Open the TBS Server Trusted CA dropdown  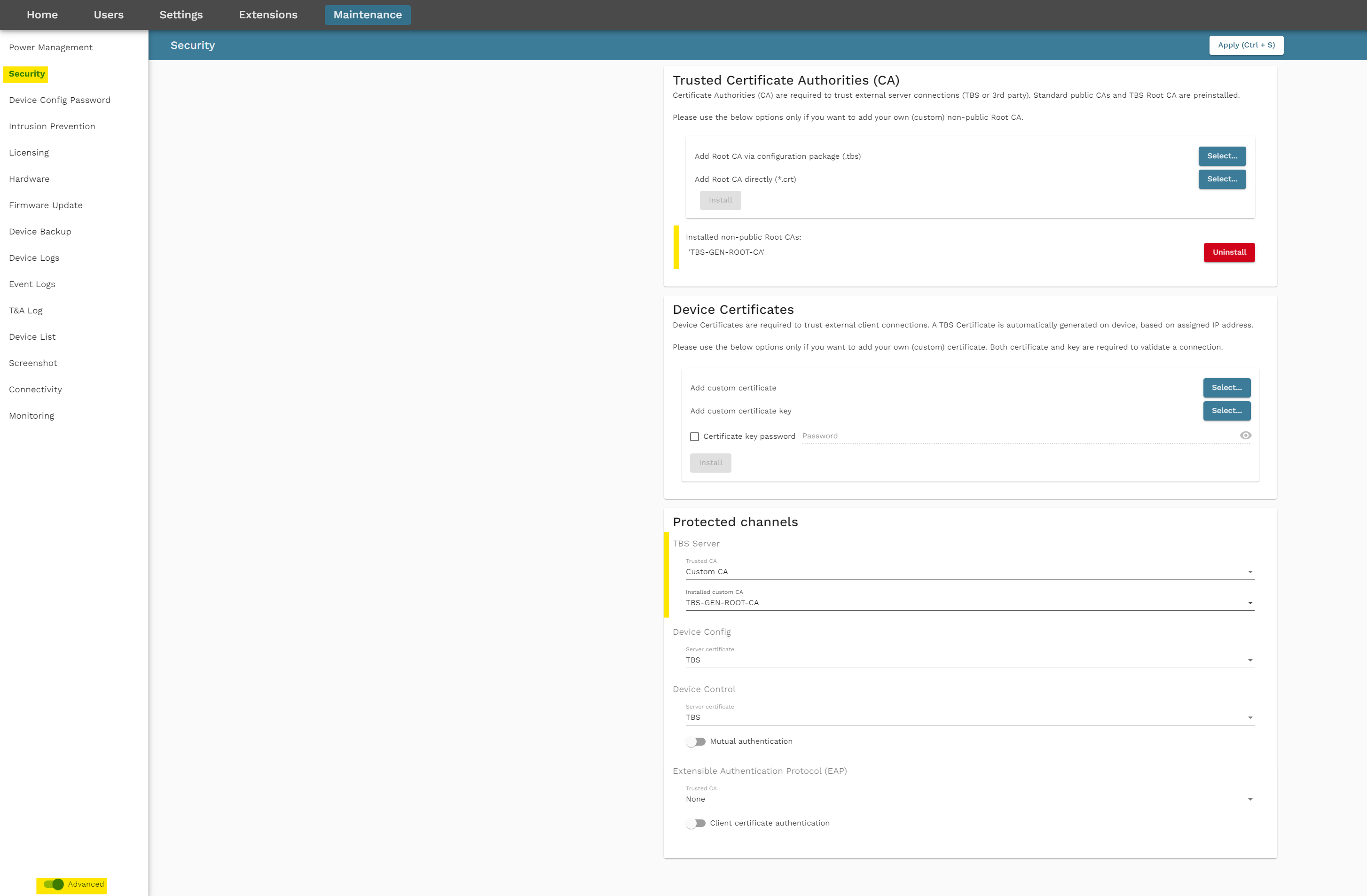(970, 572)
